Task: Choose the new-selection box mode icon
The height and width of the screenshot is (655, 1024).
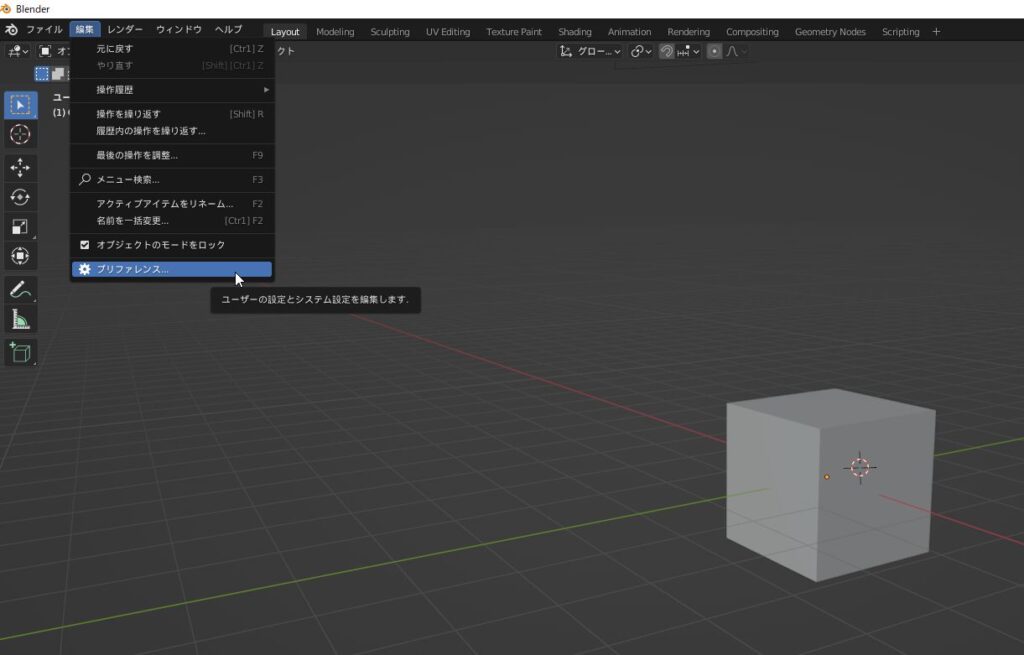Action: pos(42,74)
